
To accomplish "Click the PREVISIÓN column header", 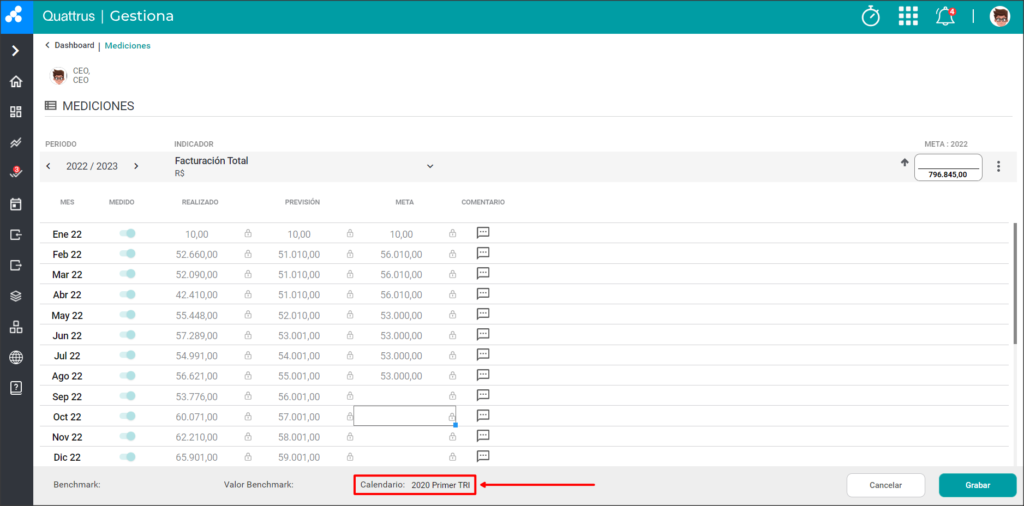I will coord(302,202).
